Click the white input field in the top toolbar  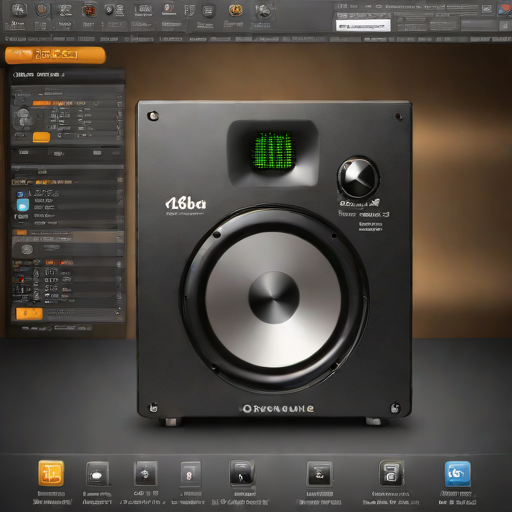[x=363, y=26]
